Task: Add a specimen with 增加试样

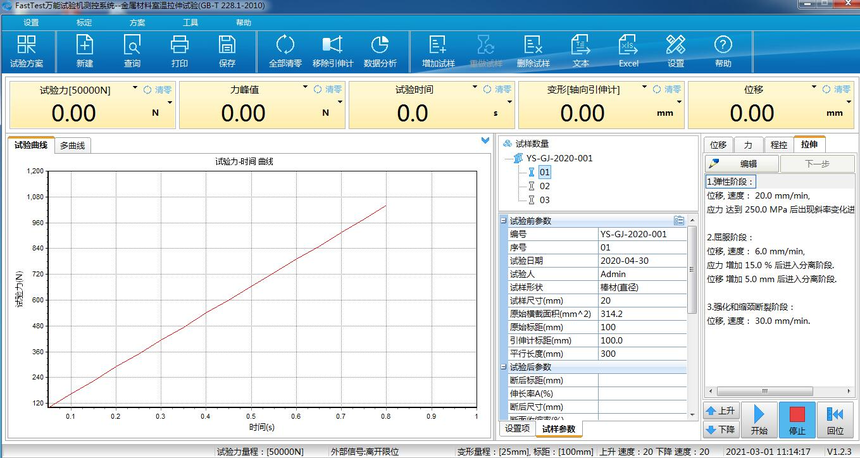Action: (x=438, y=51)
